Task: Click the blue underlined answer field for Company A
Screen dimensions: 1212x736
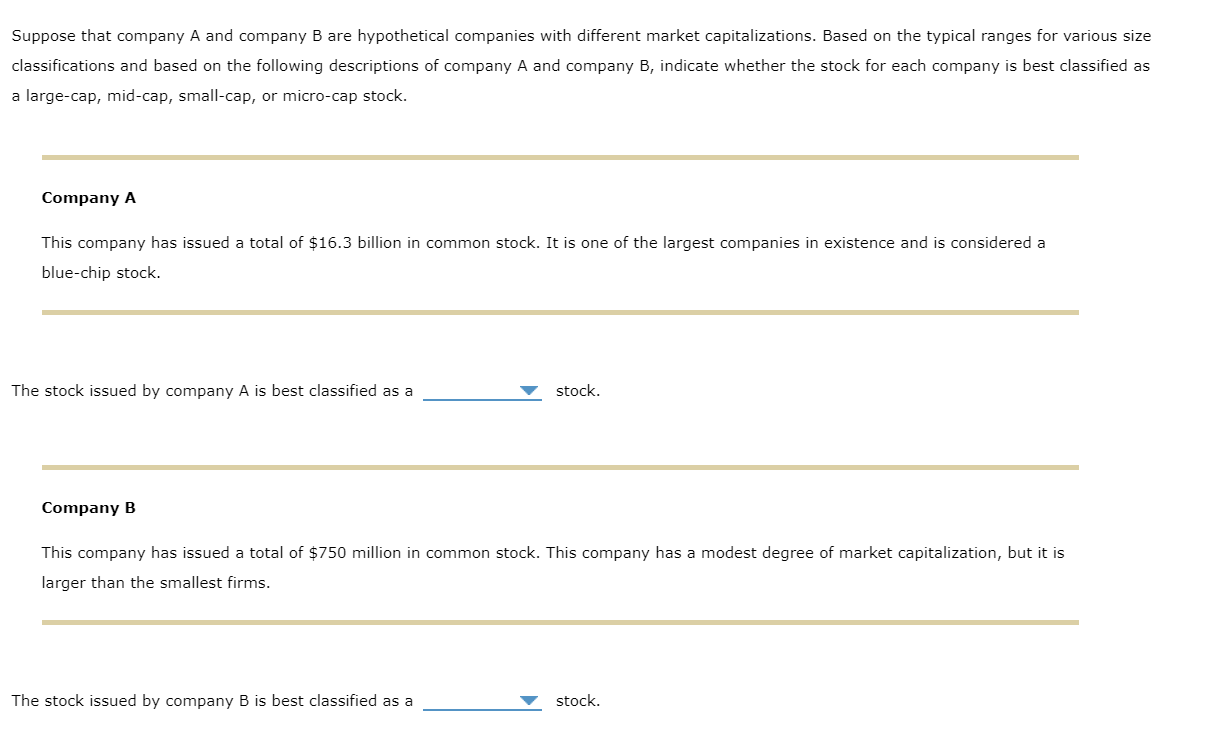Action: (480, 393)
